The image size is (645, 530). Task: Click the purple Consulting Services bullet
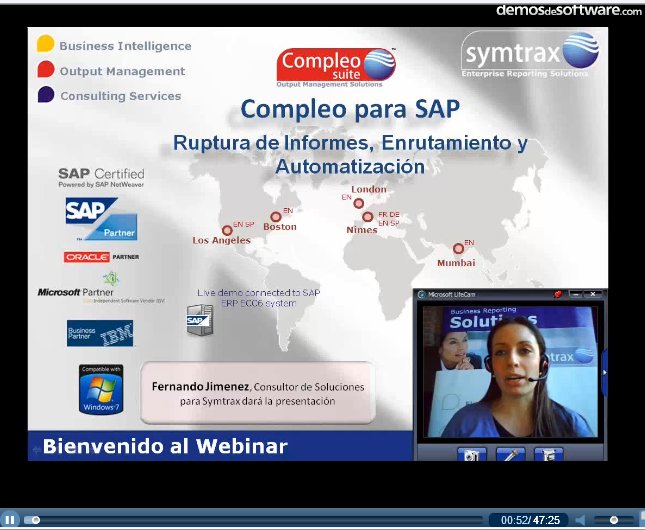46,94
